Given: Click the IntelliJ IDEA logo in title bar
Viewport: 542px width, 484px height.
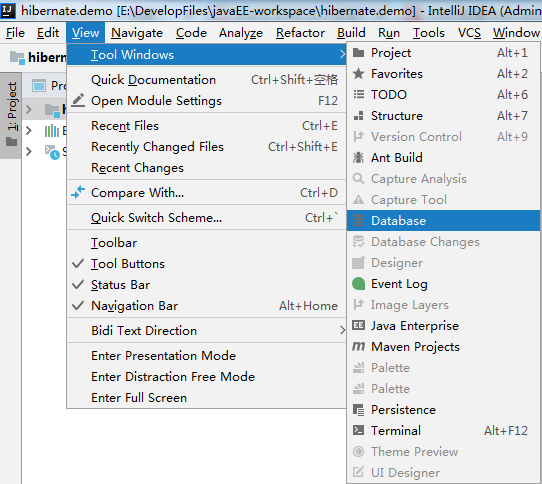Looking at the screenshot, I should pos(8,10).
